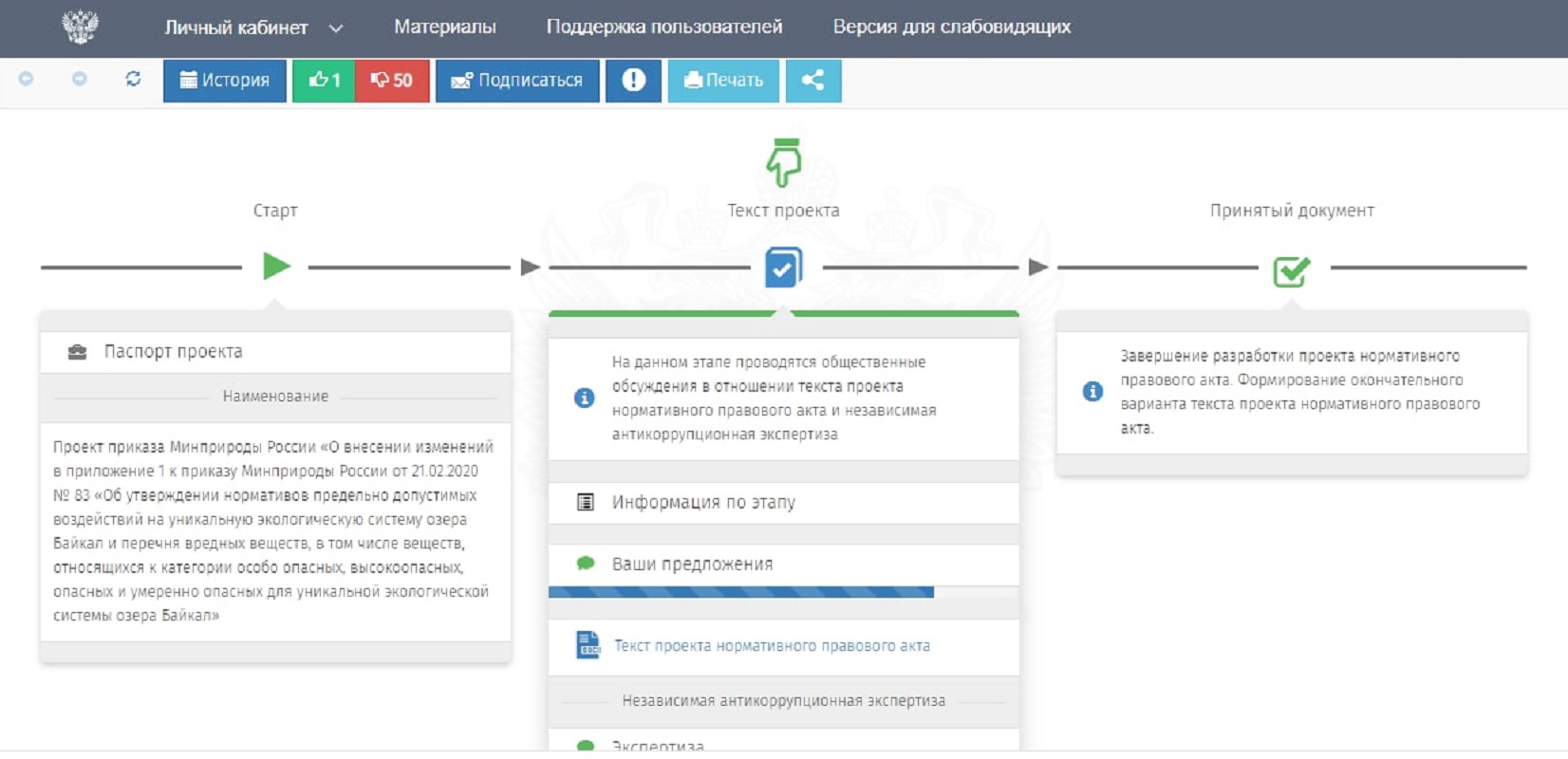The image size is (1568, 759).
Task: Click the Завершение разработки проекта description text
Action: tap(1300, 392)
